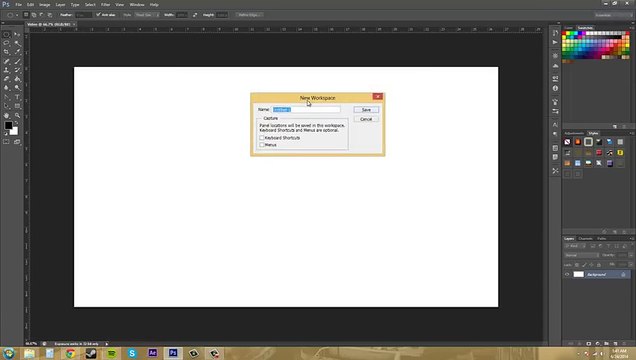Switch to the Channels tab
The width and height of the screenshot is (636, 360).
[x=585, y=238]
